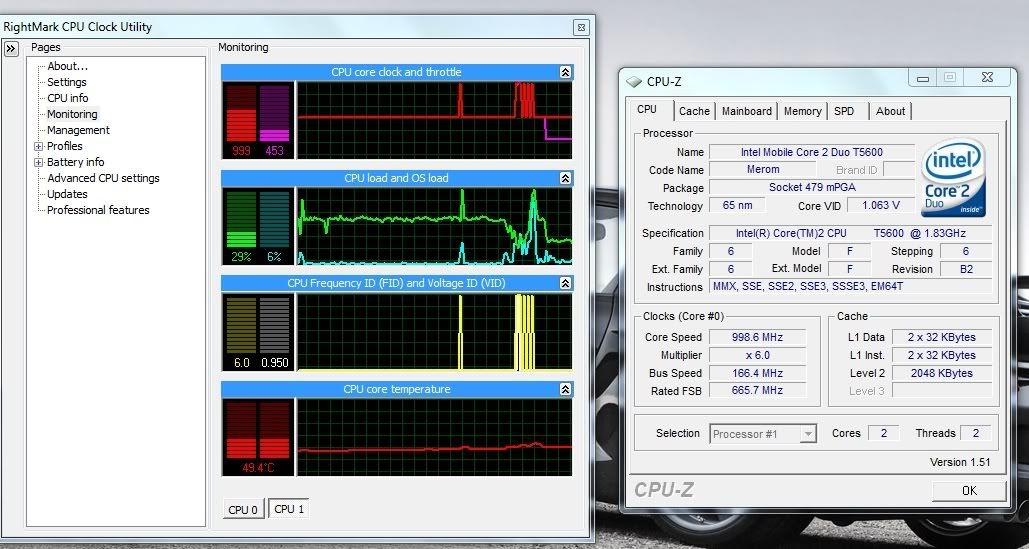The image size is (1029, 549).
Task: Switch to the Cache tab in CPU-Z
Action: point(694,112)
